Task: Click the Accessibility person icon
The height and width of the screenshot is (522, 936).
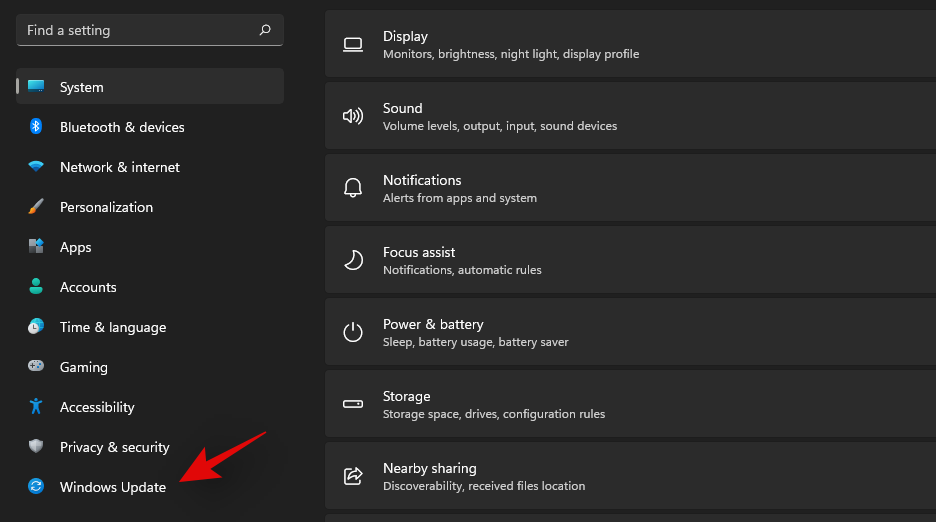Action: 36,407
